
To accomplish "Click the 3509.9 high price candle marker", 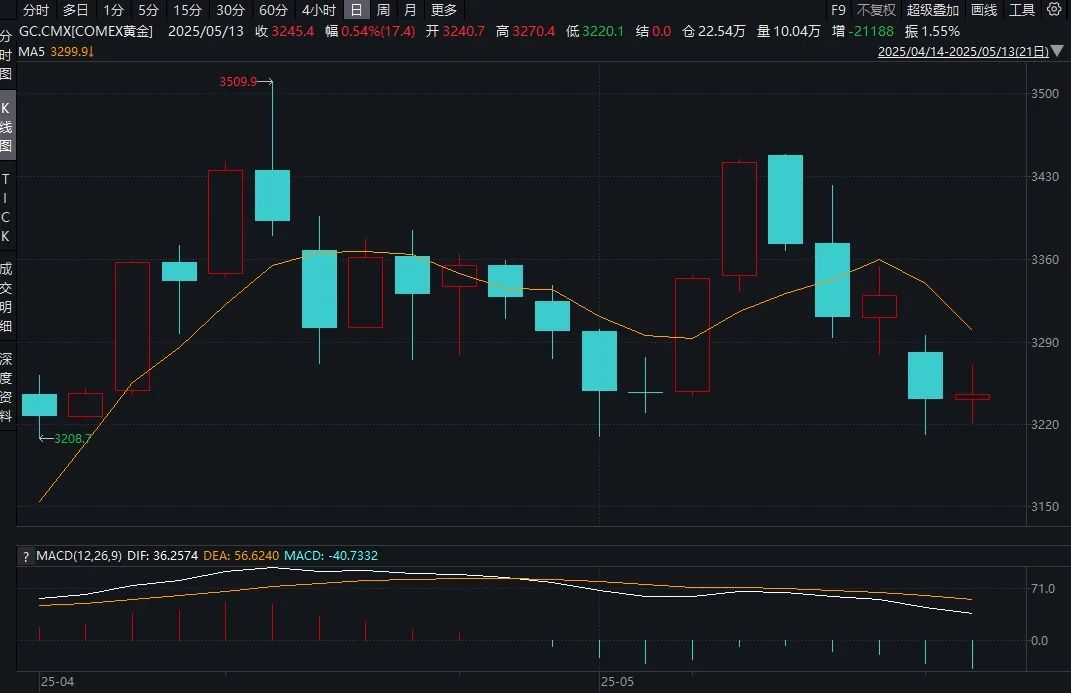I will [x=238, y=81].
